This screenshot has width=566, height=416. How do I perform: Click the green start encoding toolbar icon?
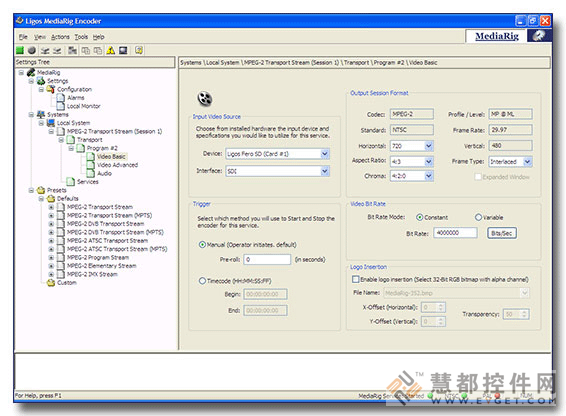coord(20,50)
